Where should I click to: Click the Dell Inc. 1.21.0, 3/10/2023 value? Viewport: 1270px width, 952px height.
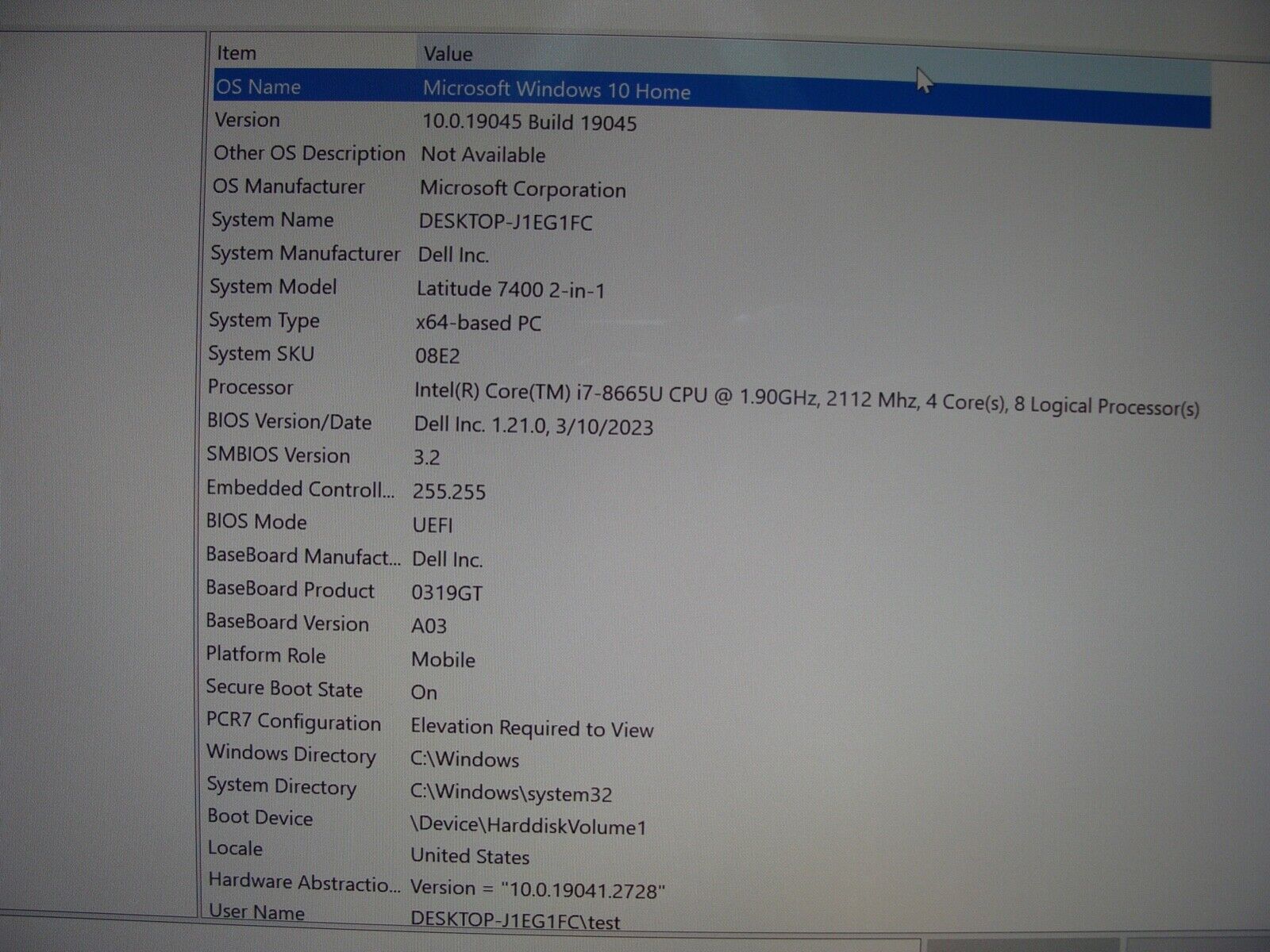pos(533,426)
